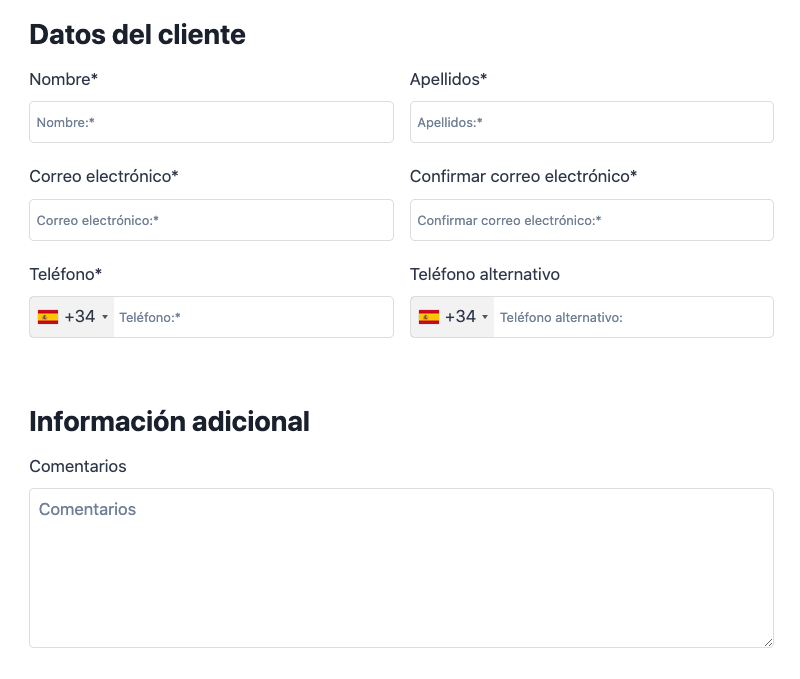Expand the Teléfono country code dropdown arrow
Viewport: 800px width, 679px height.
(105, 317)
